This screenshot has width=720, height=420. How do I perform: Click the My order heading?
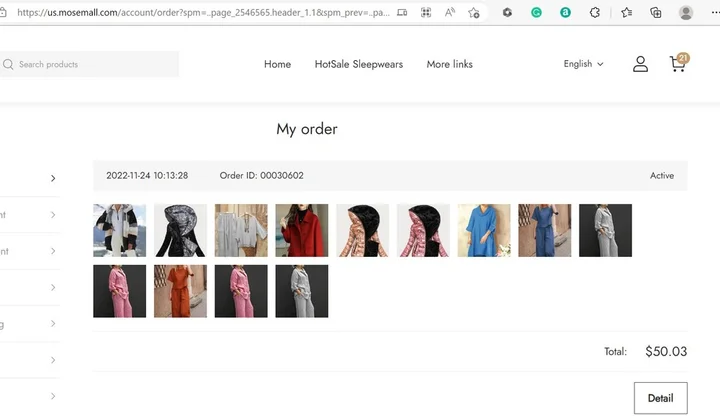(x=307, y=129)
